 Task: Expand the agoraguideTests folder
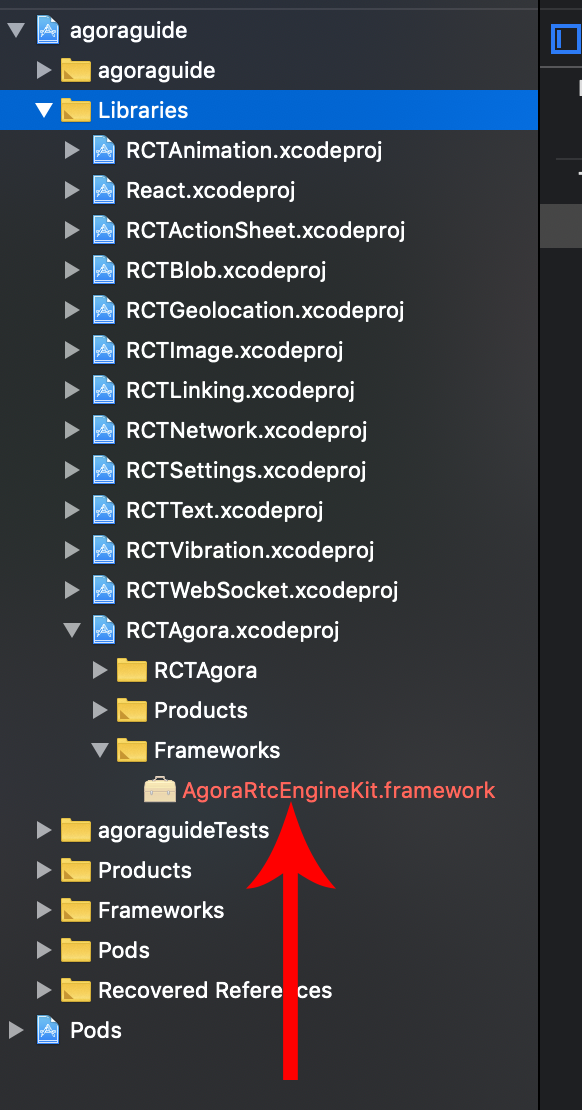44,830
